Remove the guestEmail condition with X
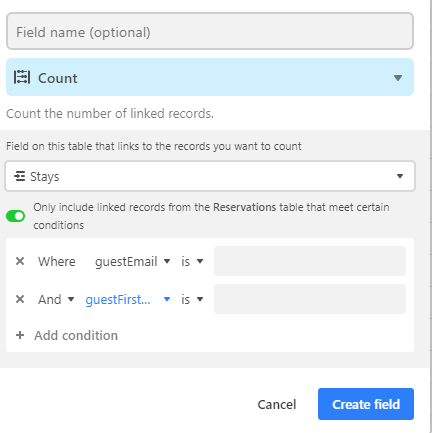The height and width of the screenshot is (433, 432). click(20, 261)
